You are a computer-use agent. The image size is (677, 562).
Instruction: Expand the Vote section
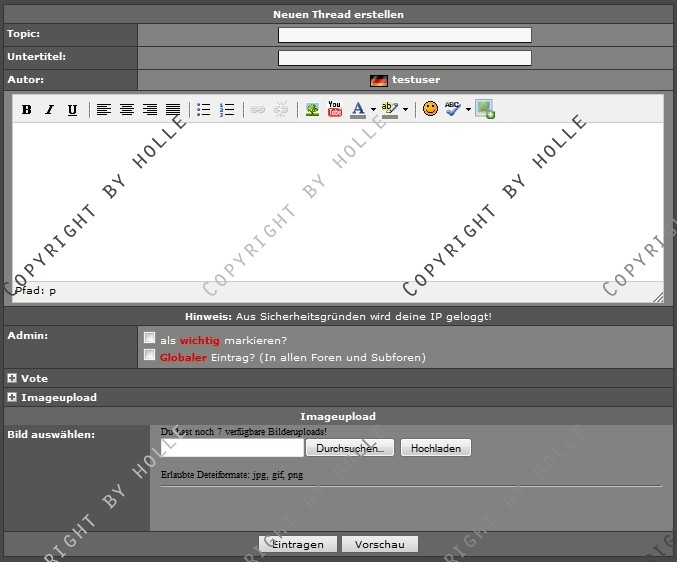[x=12, y=379]
